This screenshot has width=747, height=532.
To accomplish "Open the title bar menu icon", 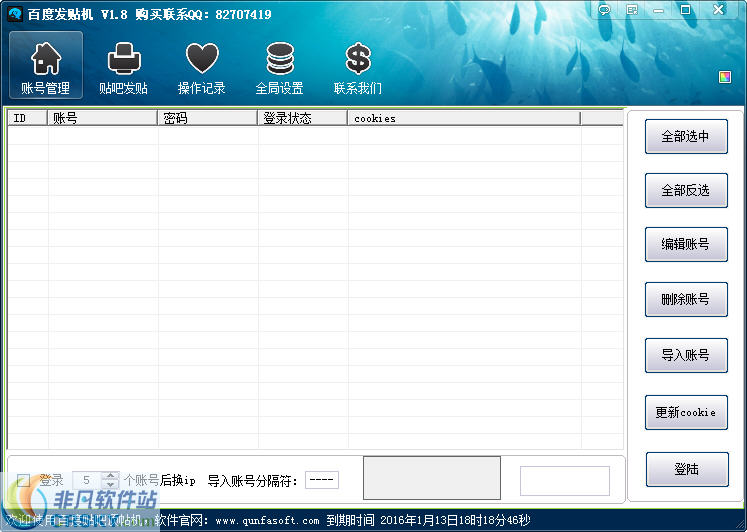I will [x=632, y=10].
